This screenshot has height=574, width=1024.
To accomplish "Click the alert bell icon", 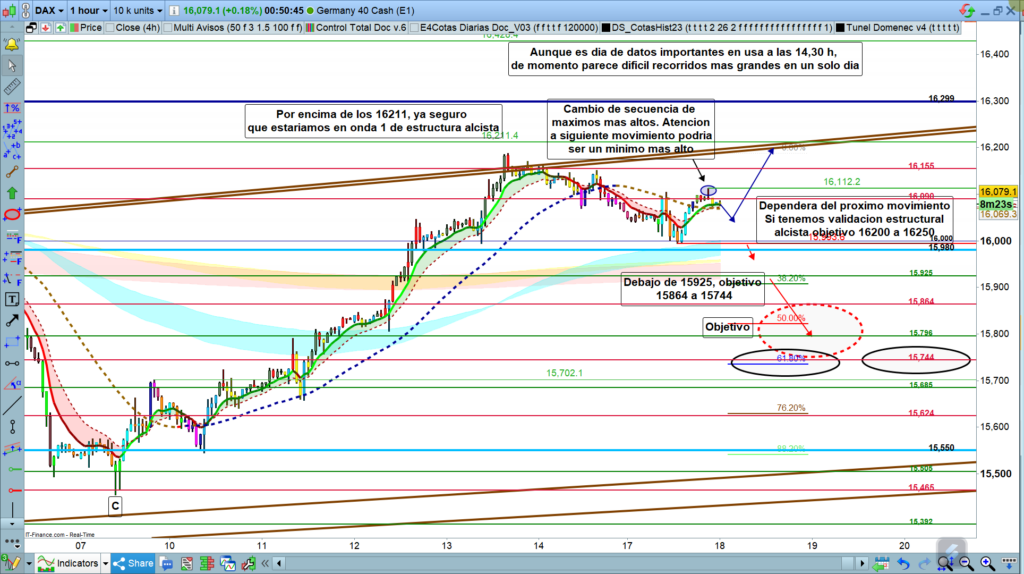I will pyautogui.click(x=13, y=45).
